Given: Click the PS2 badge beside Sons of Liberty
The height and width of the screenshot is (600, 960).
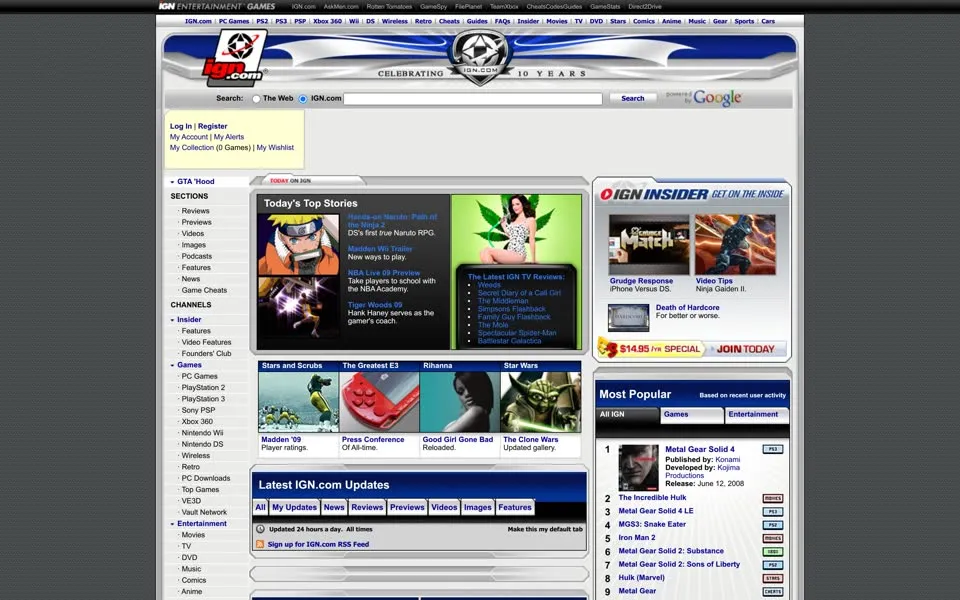Looking at the screenshot, I should click(x=773, y=565).
